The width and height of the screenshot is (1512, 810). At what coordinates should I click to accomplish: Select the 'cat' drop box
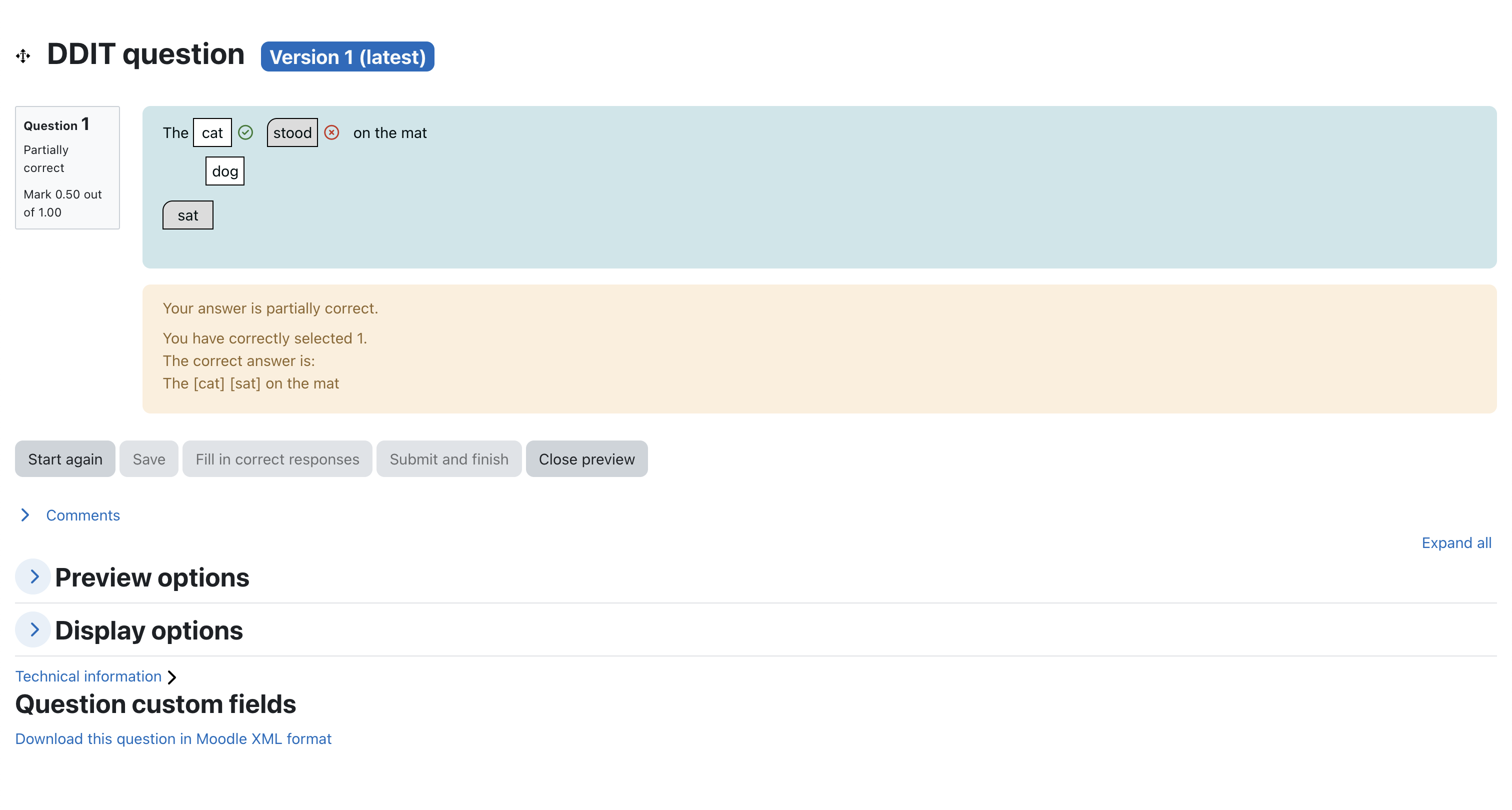pyautogui.click(x=212, y=132)
